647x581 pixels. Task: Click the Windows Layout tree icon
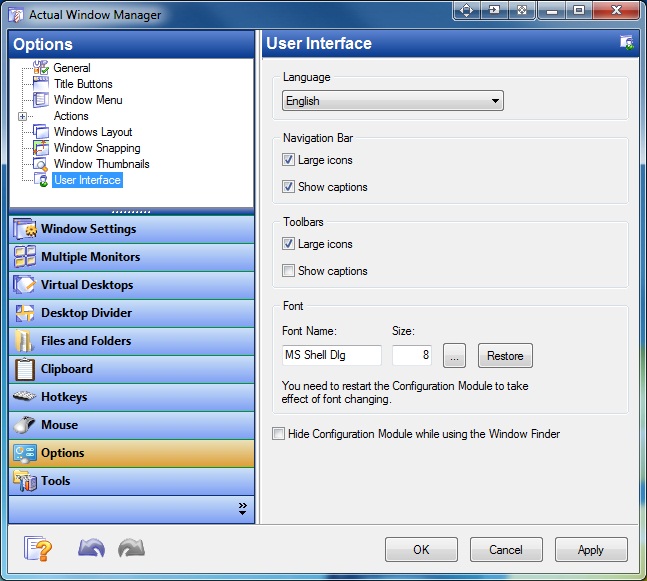(x=41, y=132)
